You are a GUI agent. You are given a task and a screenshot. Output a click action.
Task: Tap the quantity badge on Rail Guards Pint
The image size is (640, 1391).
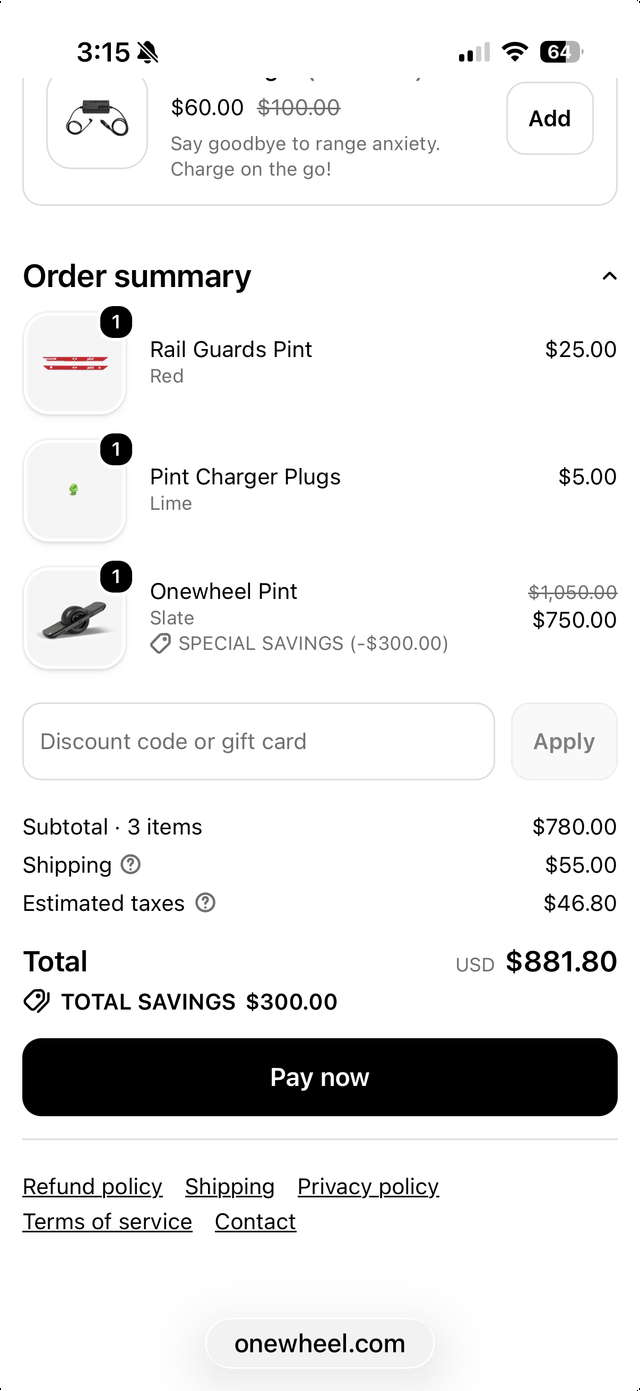point(116,322)
